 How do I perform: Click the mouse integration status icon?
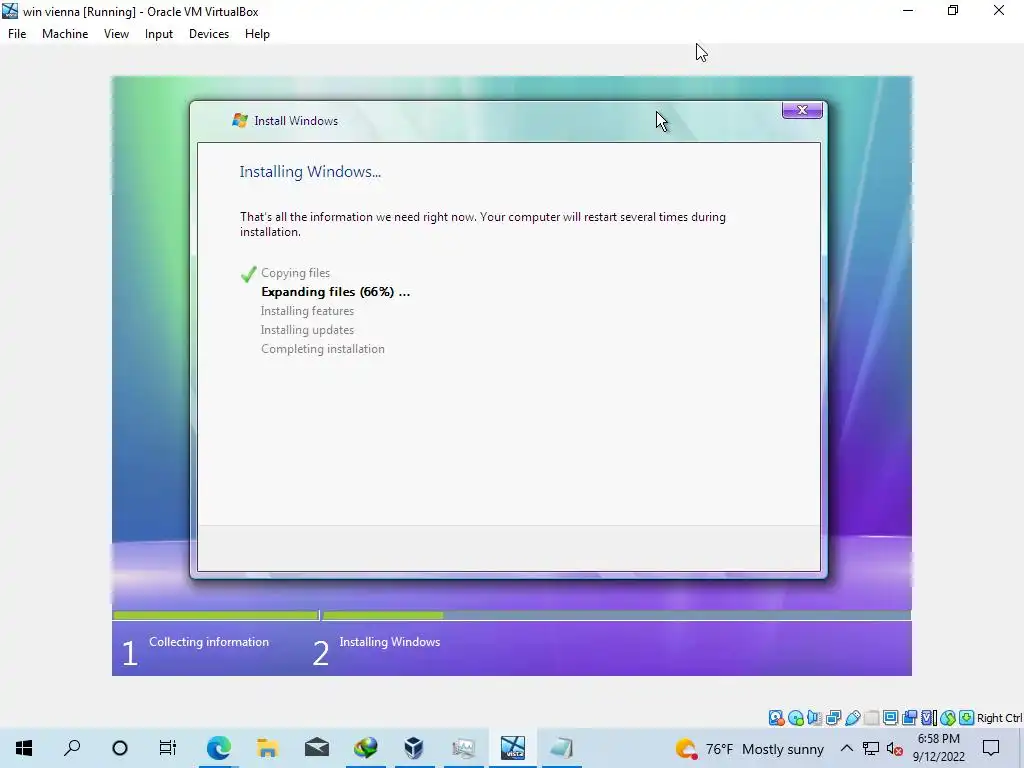[948, 718]
